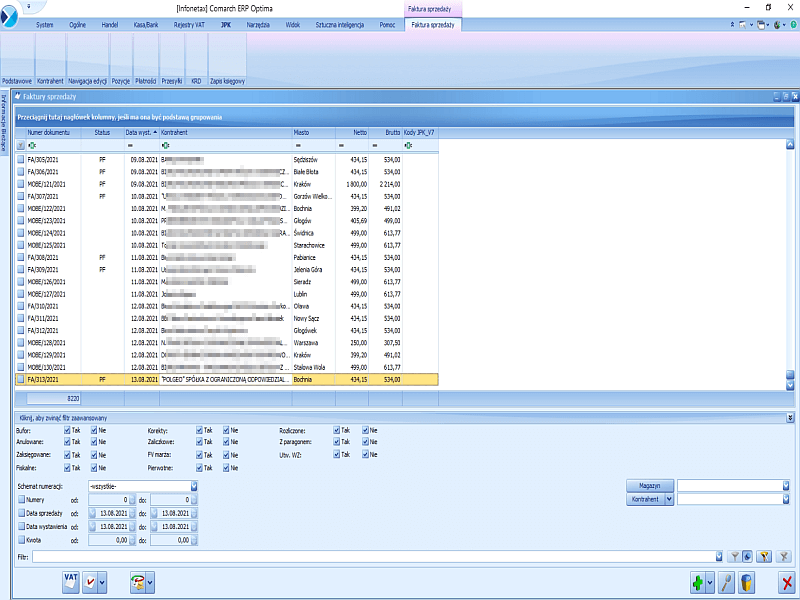Click the Faktury sprzedaży window title icon
Image resolution: width=800 pixels, height=600 pixels.
pos(18,96)
